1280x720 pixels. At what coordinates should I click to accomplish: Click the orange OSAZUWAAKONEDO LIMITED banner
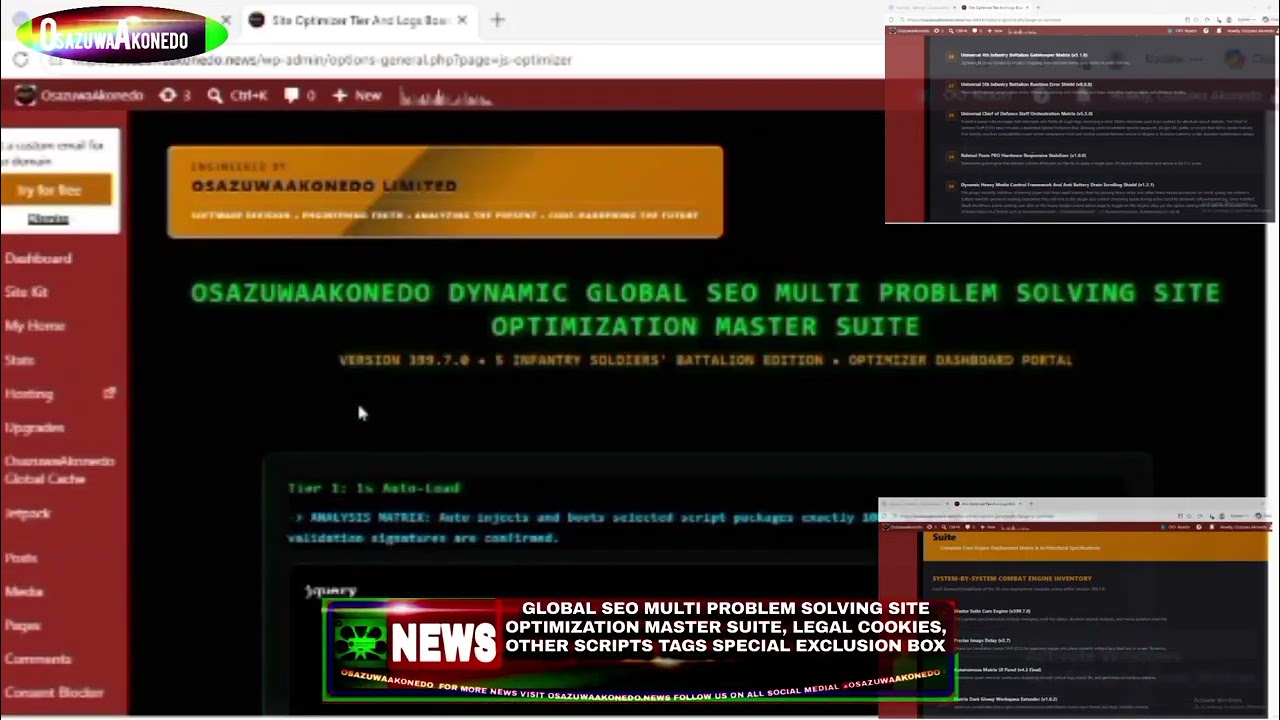(445, 192)
